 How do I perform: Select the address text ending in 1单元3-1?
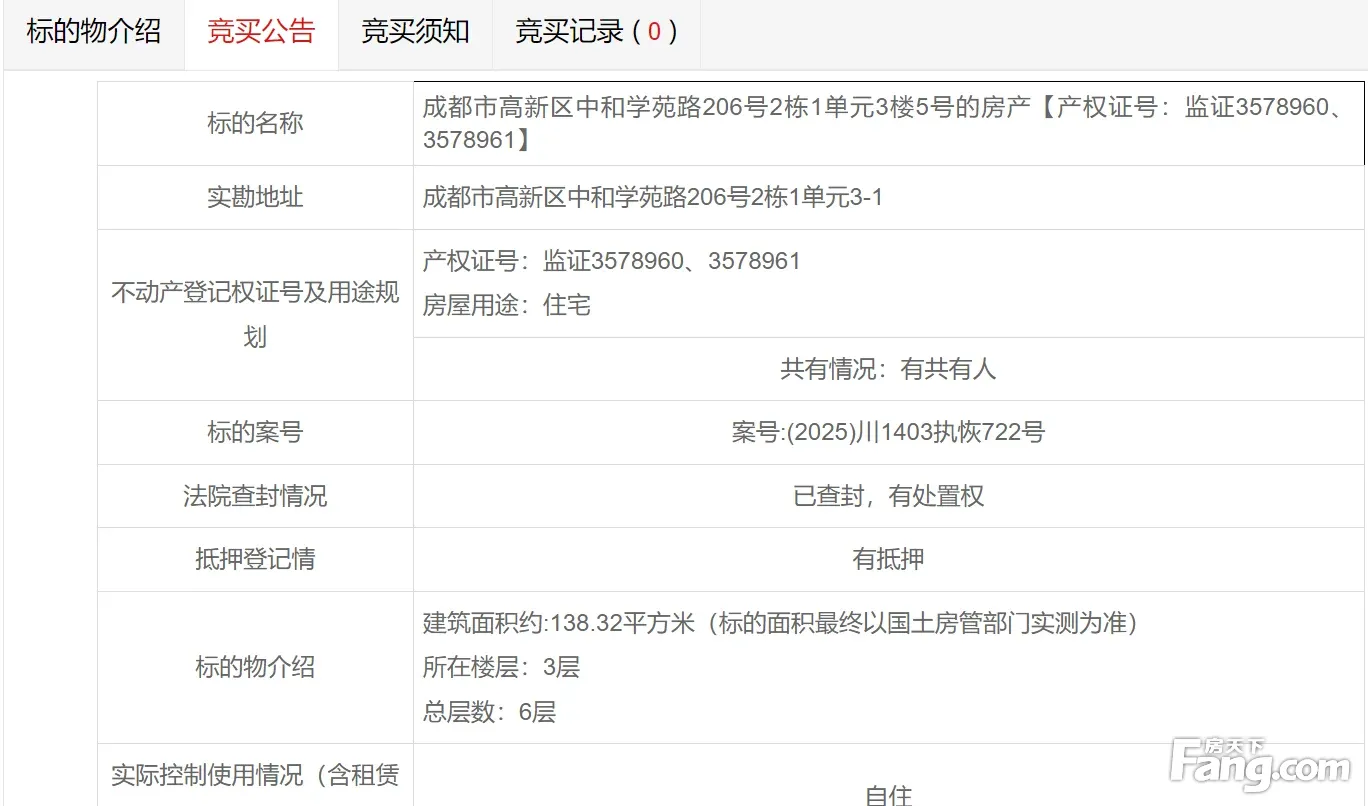click(652, 198)
